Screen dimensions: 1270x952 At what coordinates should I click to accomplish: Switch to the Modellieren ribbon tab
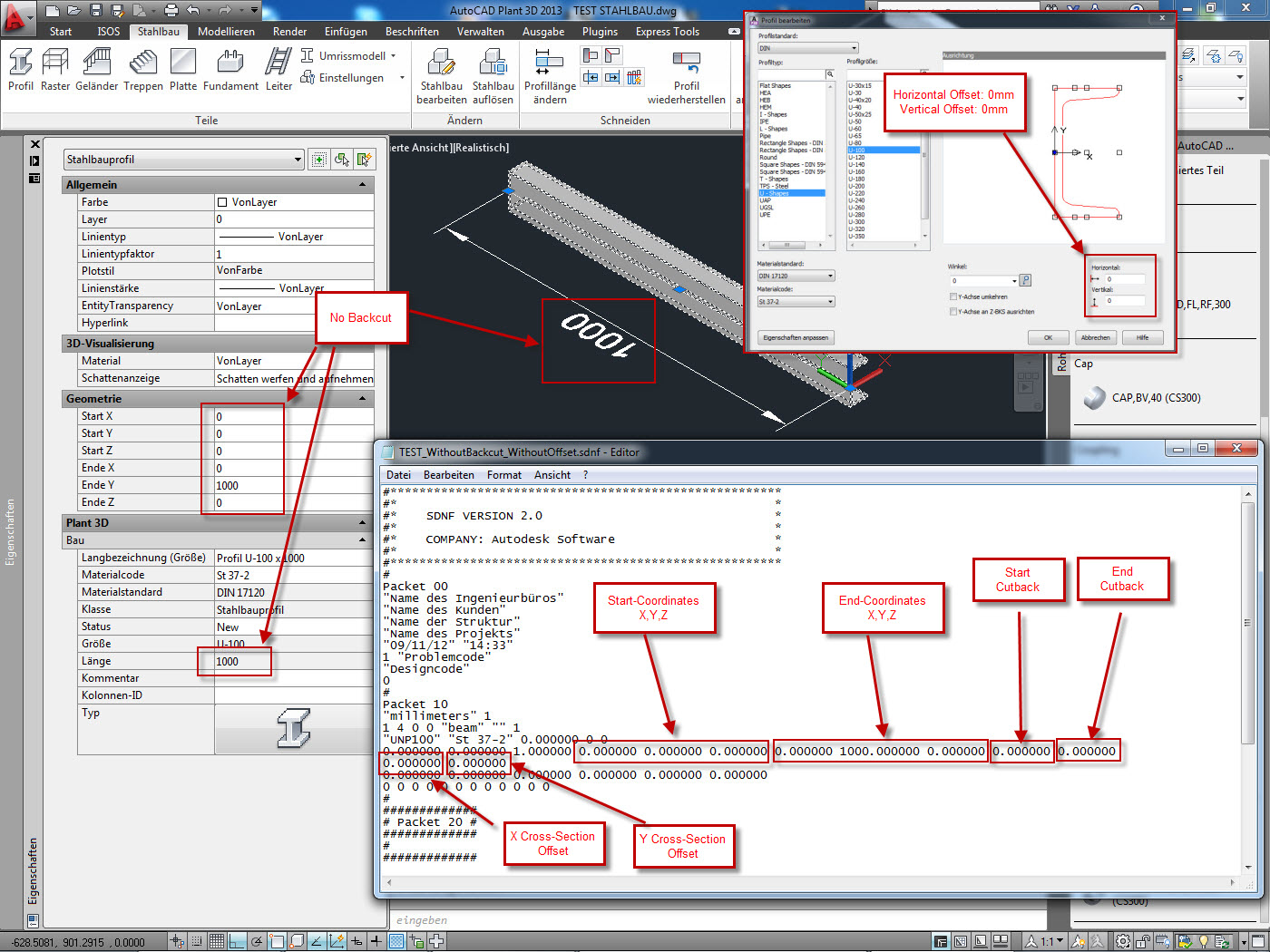tap(226, 31)
